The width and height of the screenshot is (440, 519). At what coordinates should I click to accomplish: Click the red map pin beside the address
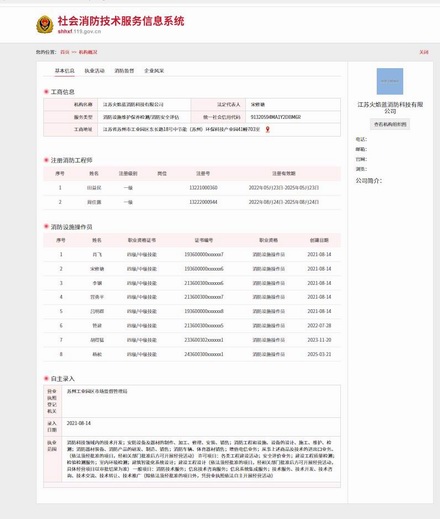pyautogui.click(x=267, y=129)
